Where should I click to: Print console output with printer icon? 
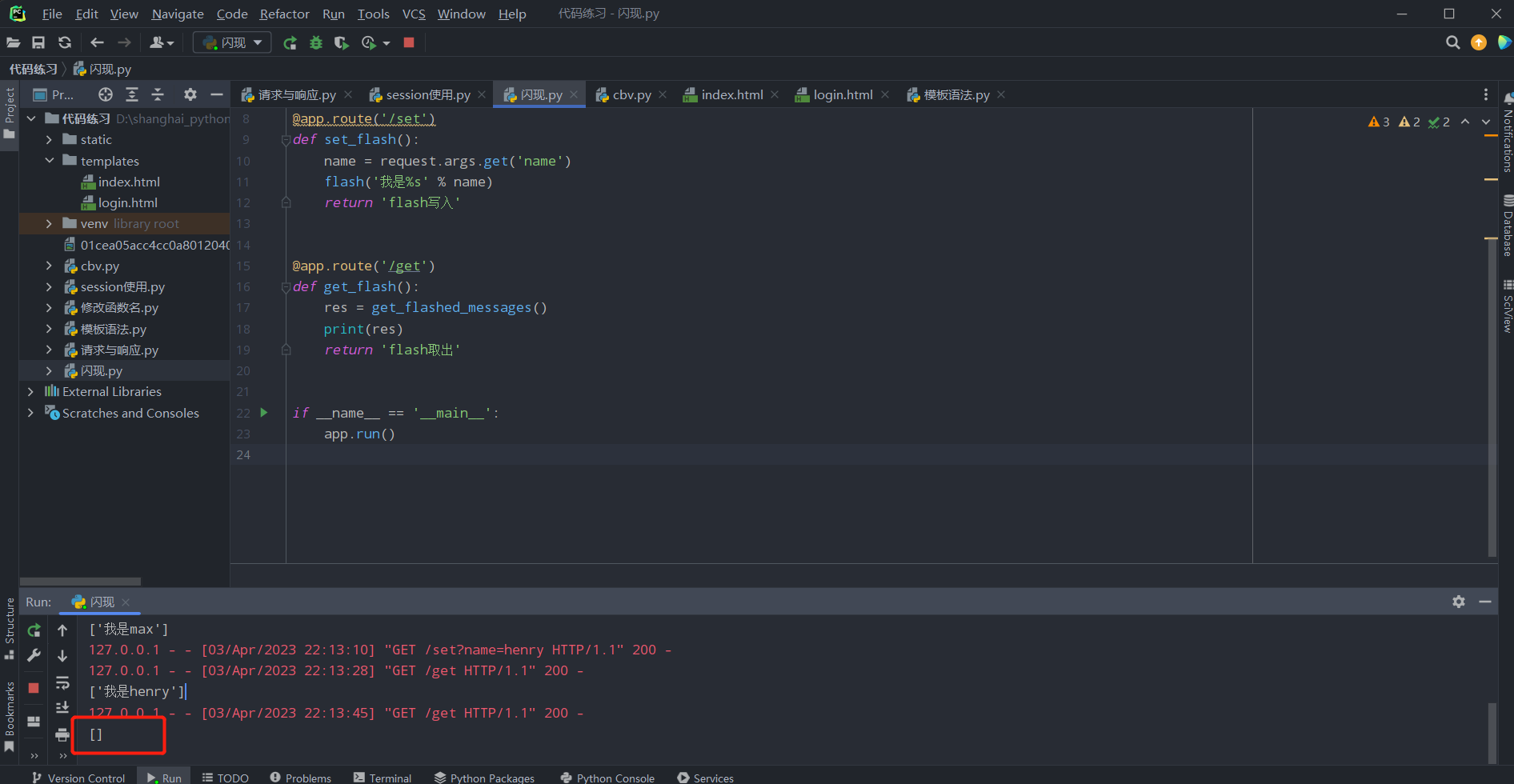pyautogui.click(x=62, y=734)
